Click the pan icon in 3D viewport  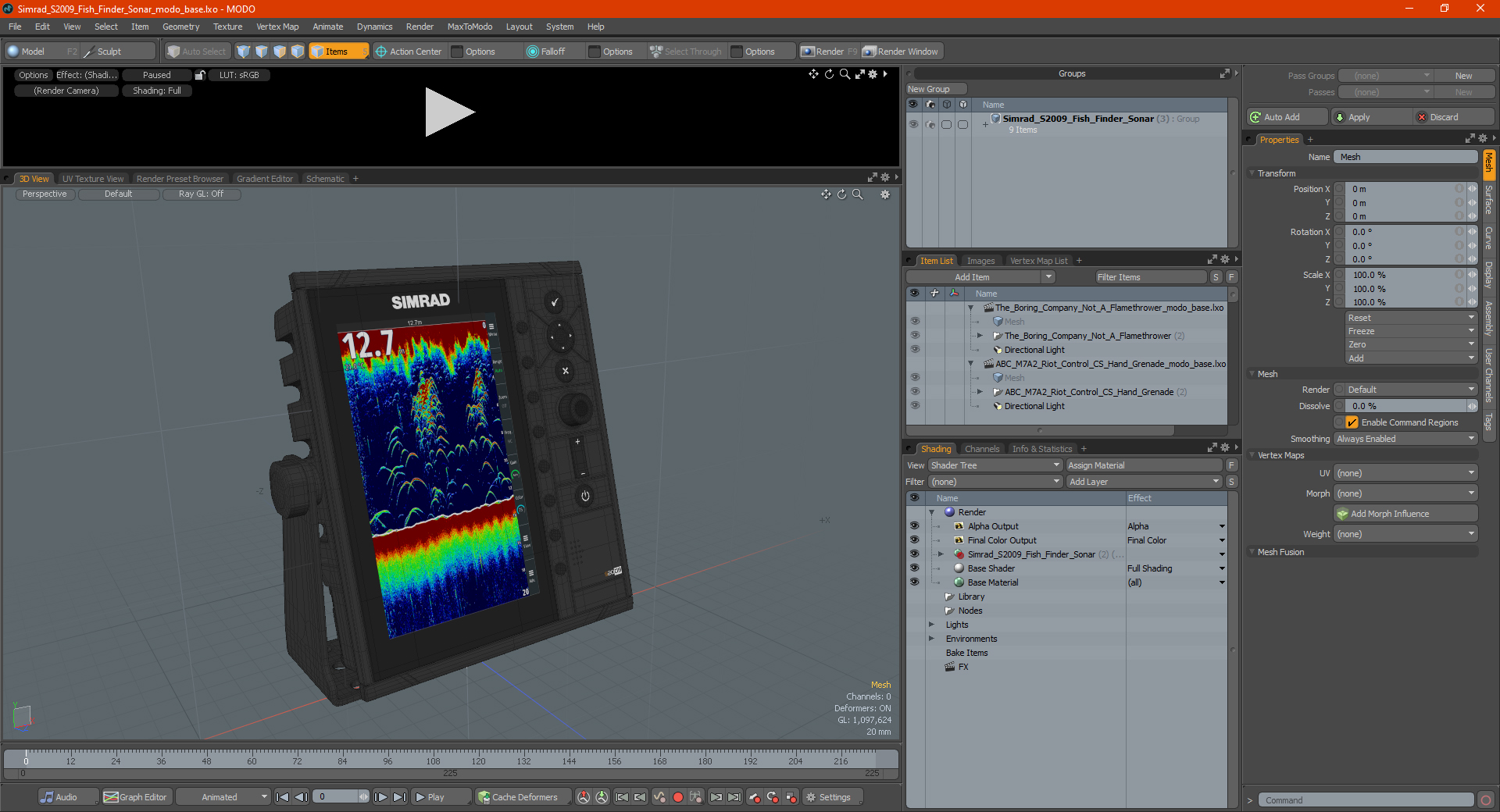[826, 194]
